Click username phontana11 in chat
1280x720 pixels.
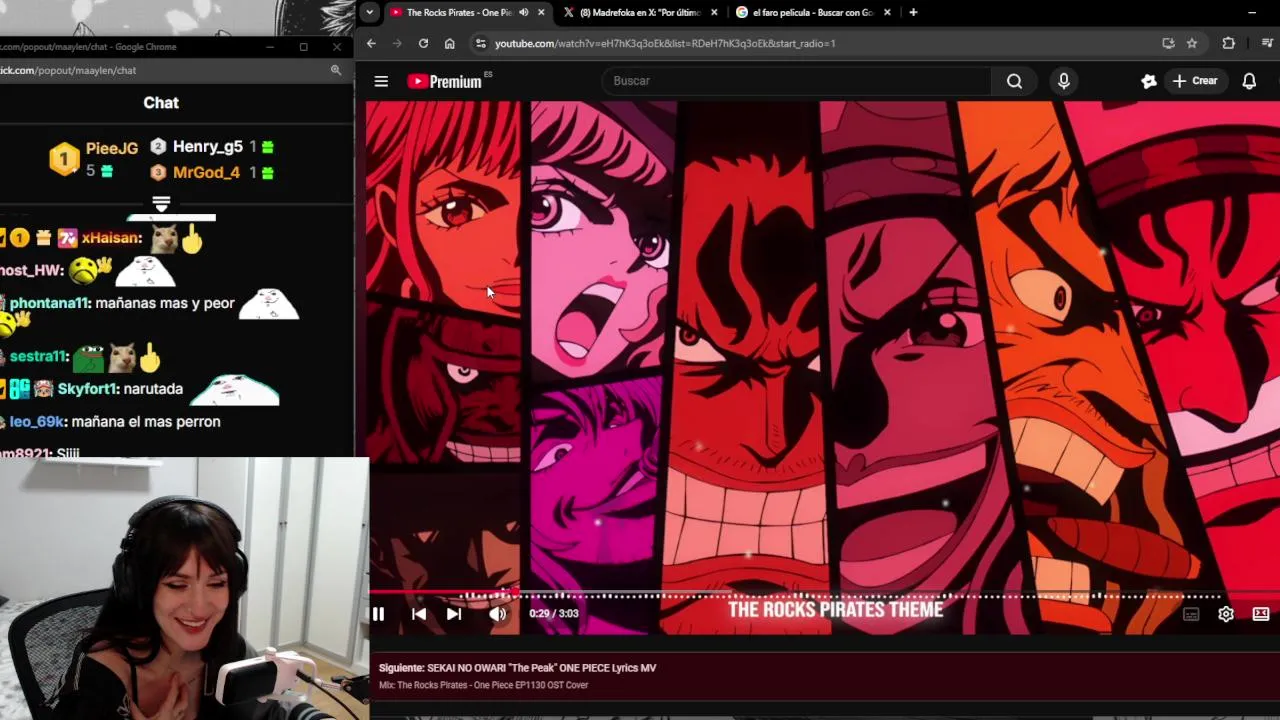(x=50, y=303)
